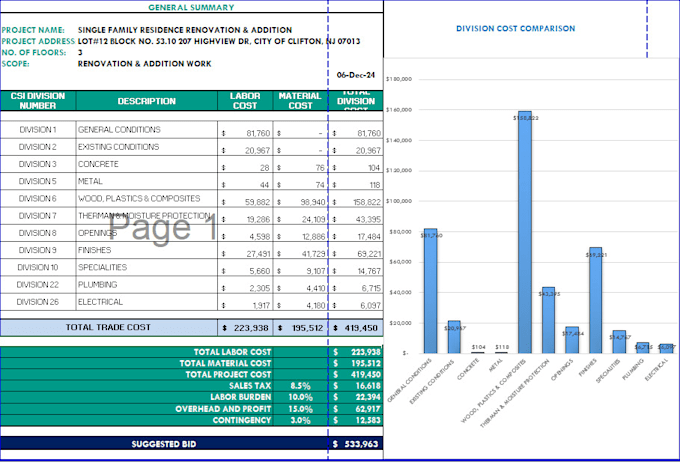Select WOOD, PLASTICS & COMPOSITES description cell
Viewport: 680px width, 462px height.
pos(147,199)
